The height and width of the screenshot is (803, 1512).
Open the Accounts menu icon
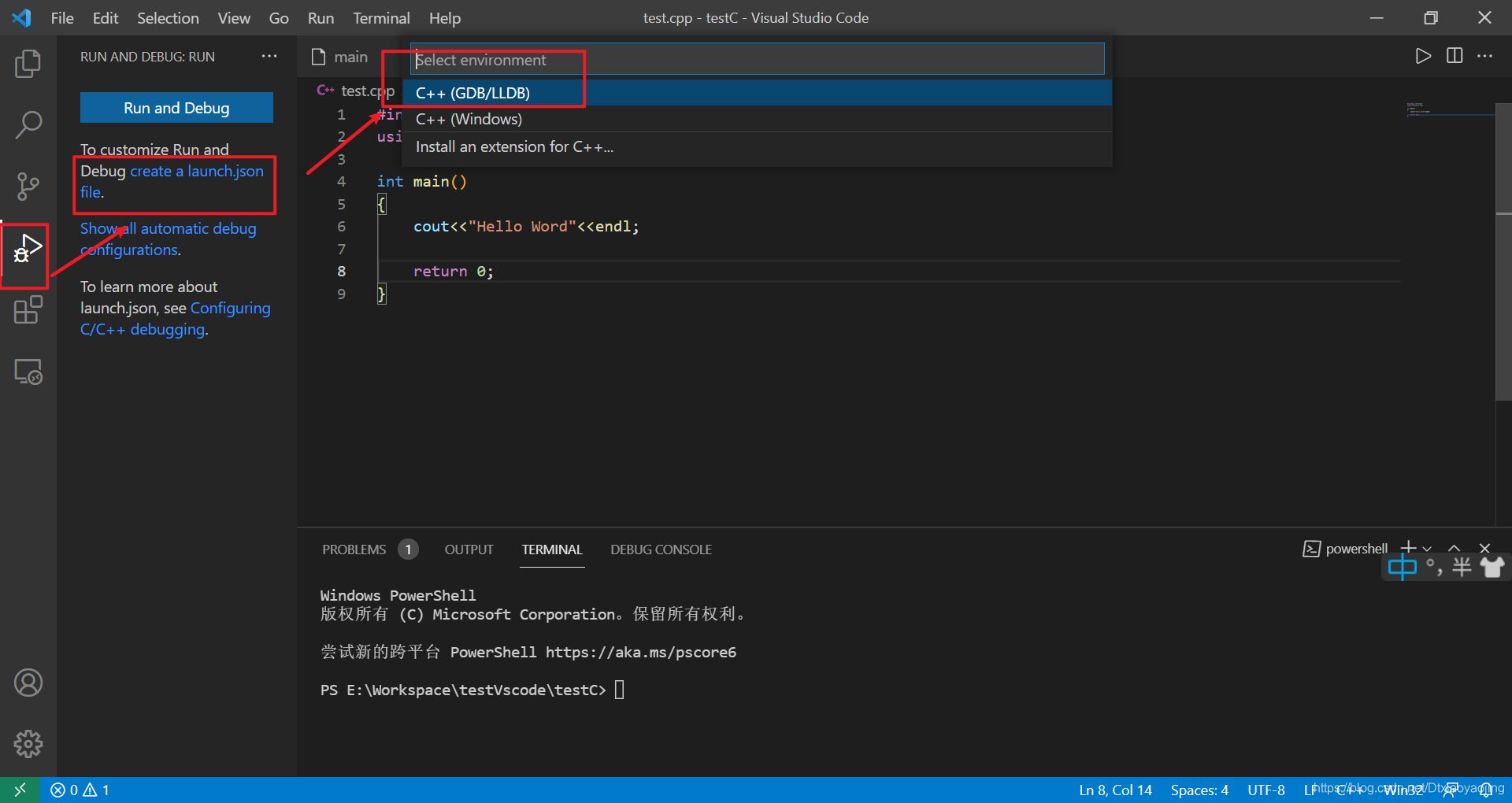coord(28,683)
